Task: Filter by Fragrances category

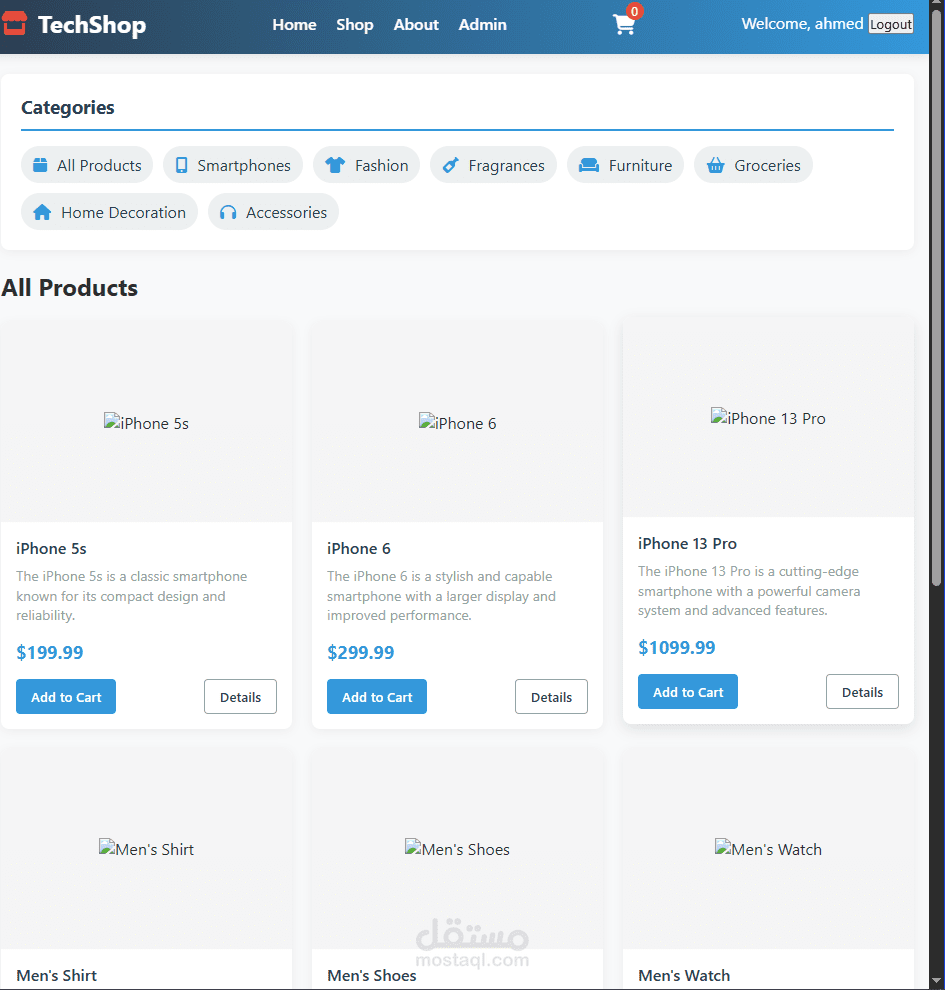Action: click(x=494, y=165)
